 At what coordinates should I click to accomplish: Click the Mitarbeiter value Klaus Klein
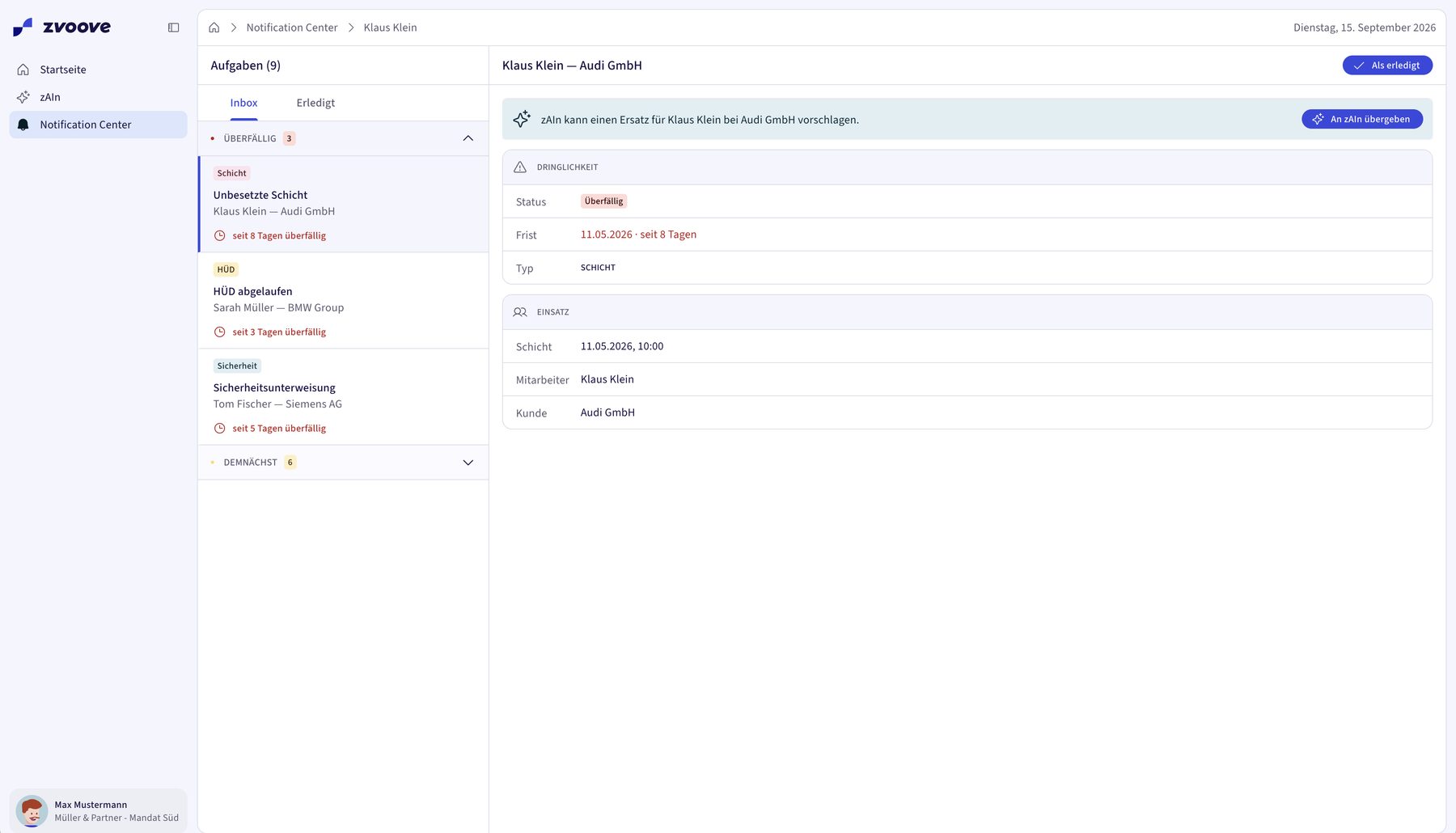pyautogui.click(x=607, y=379)
